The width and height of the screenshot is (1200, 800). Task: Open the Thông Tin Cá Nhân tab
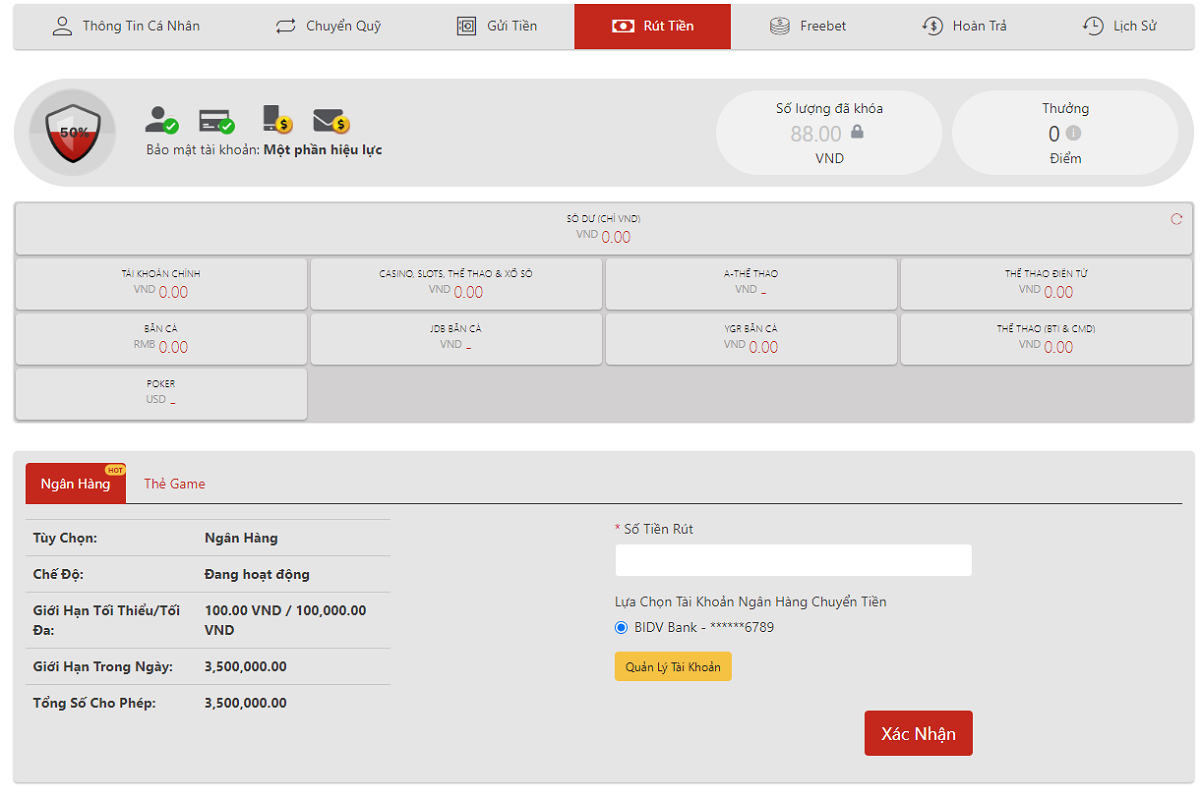coord(126,26)
